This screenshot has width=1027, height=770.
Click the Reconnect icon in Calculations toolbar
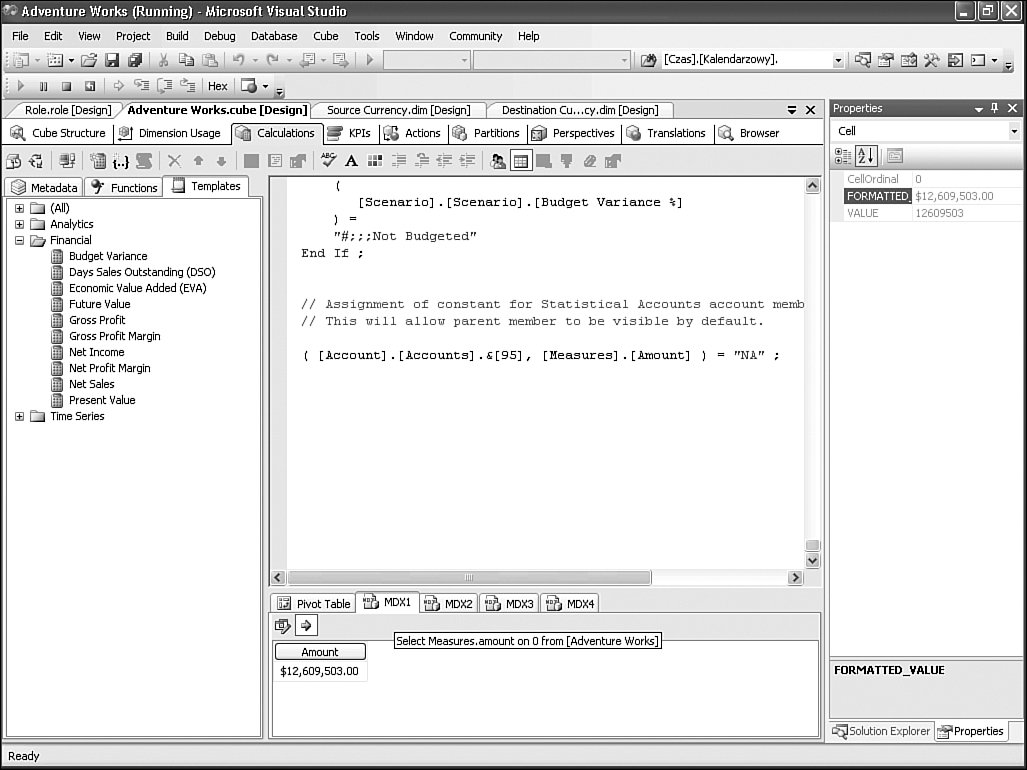36,161
